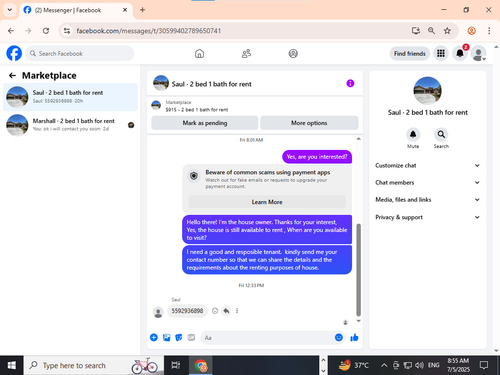Open conversation information purple icon

[x=350, y=83]
